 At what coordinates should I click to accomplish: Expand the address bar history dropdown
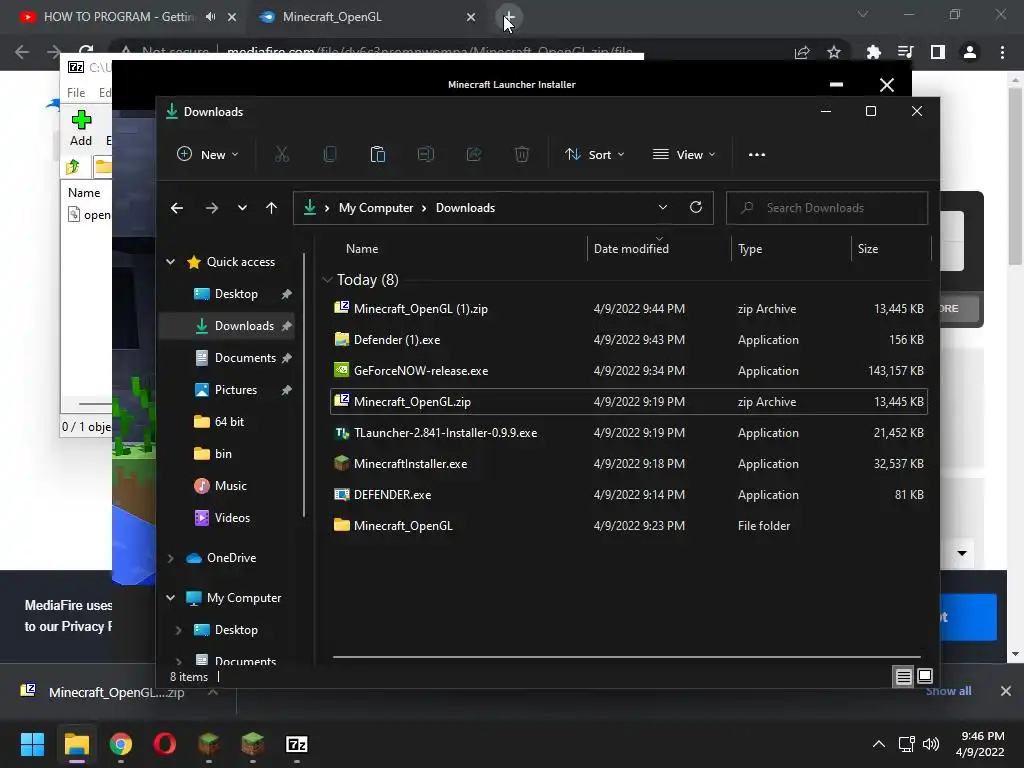pos(663,208)
